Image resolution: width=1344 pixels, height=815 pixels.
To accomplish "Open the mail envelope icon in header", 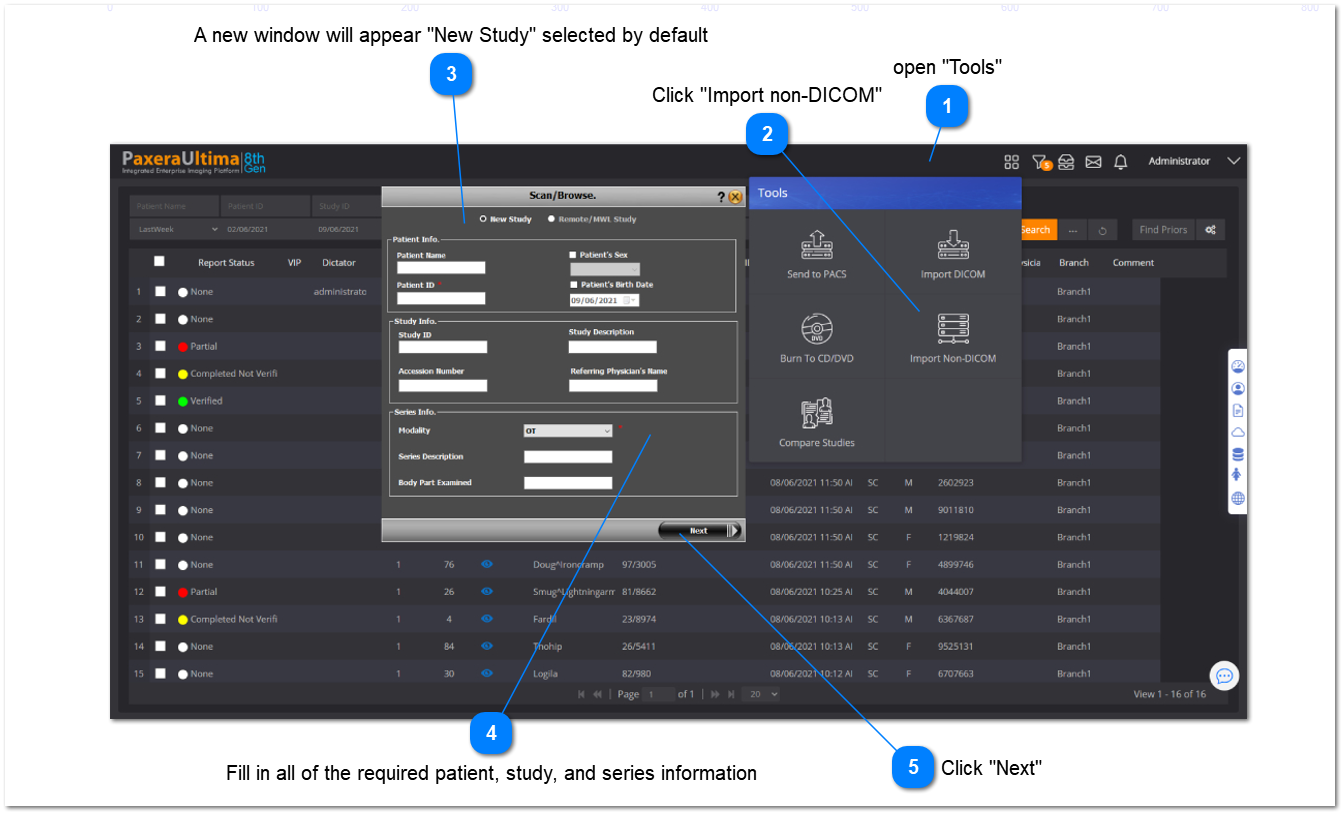I will pos(1093,162).
